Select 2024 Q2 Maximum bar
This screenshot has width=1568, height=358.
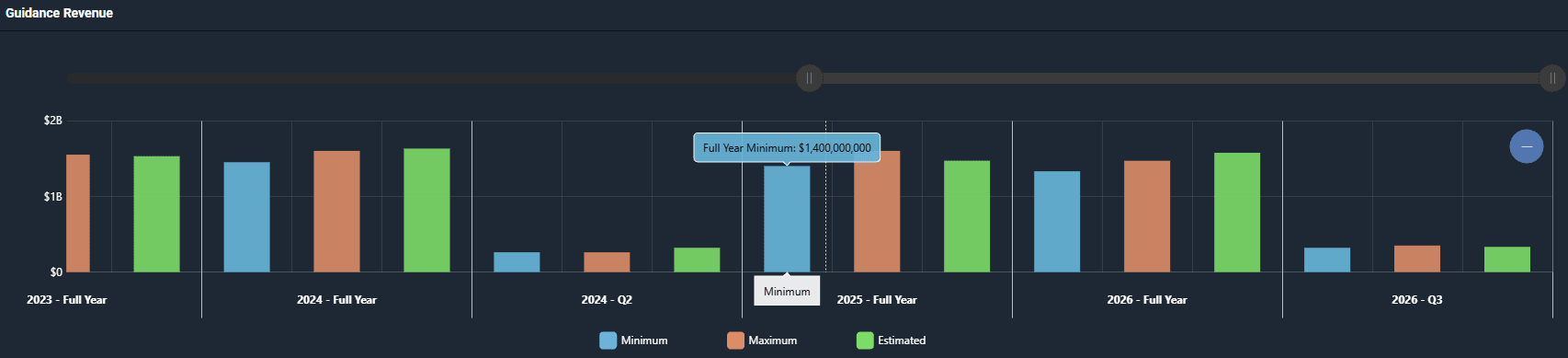pos(607,262)
